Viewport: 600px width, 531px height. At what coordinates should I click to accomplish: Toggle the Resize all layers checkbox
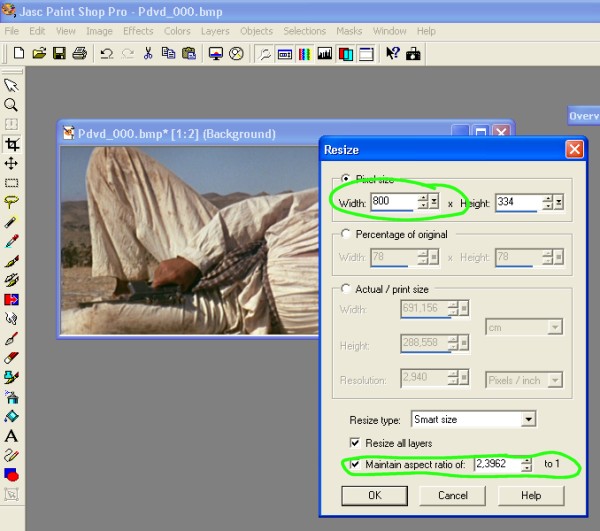356,442
